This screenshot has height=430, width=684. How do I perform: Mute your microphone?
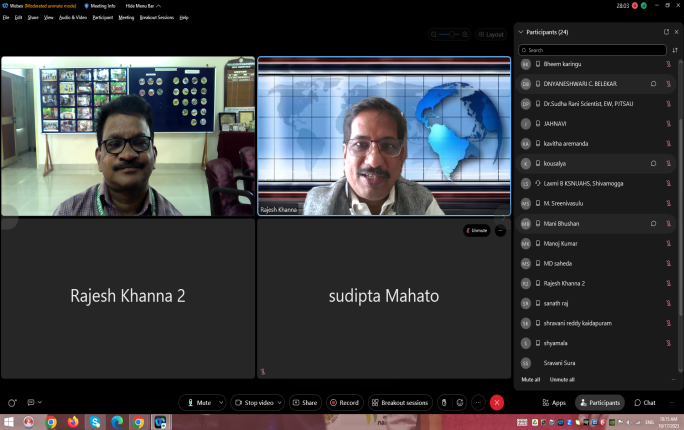click(x=199, y=403)
